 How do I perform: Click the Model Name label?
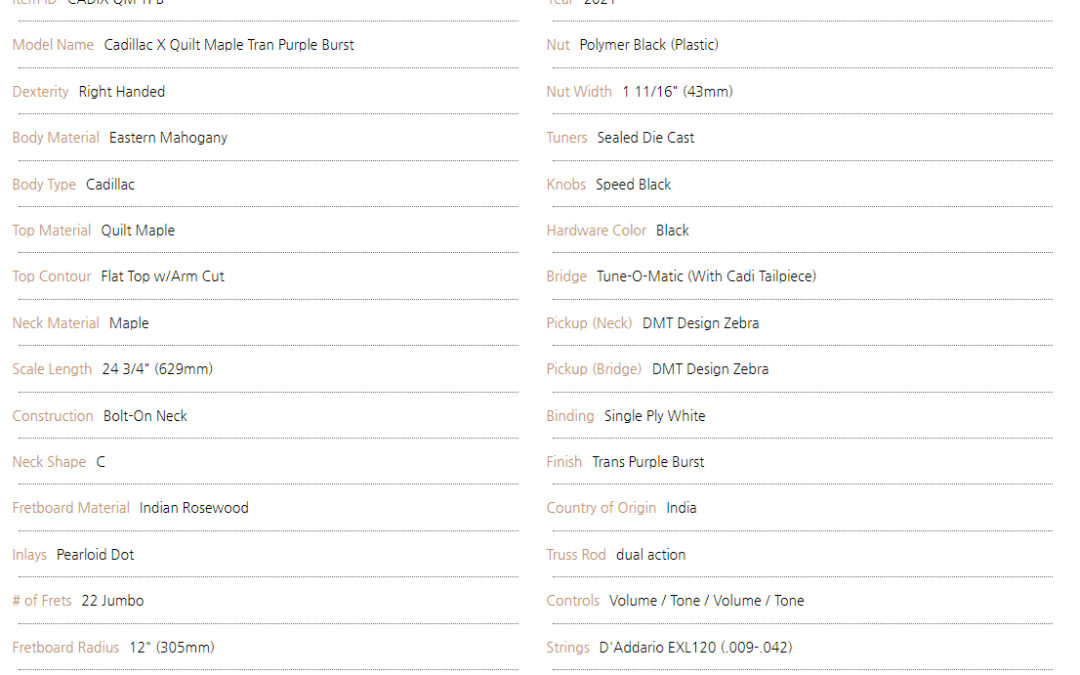(x=53, y=45)
